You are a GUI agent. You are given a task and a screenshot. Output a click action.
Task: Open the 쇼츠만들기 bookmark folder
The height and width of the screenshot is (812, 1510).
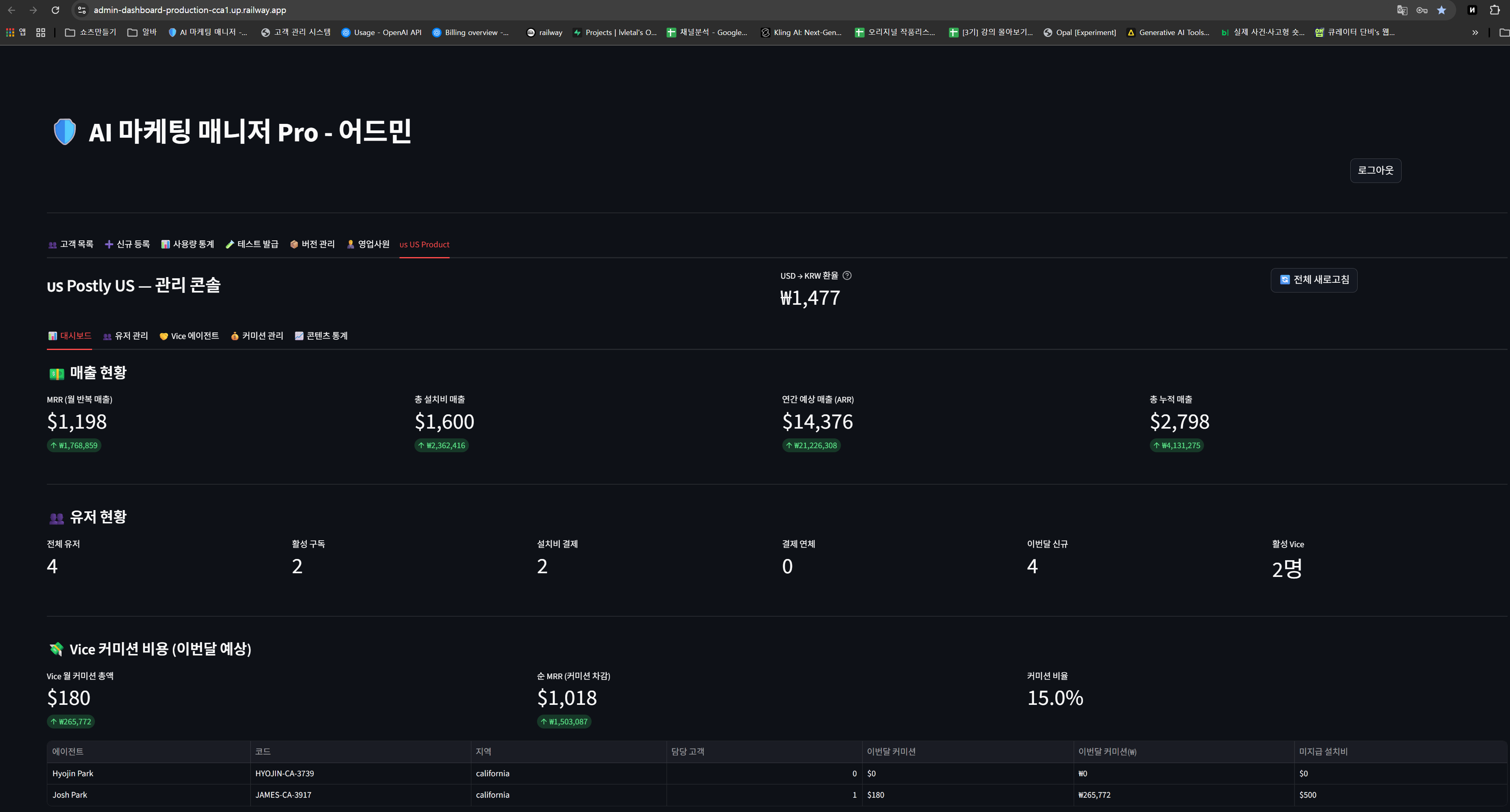(x=90, y=32)
